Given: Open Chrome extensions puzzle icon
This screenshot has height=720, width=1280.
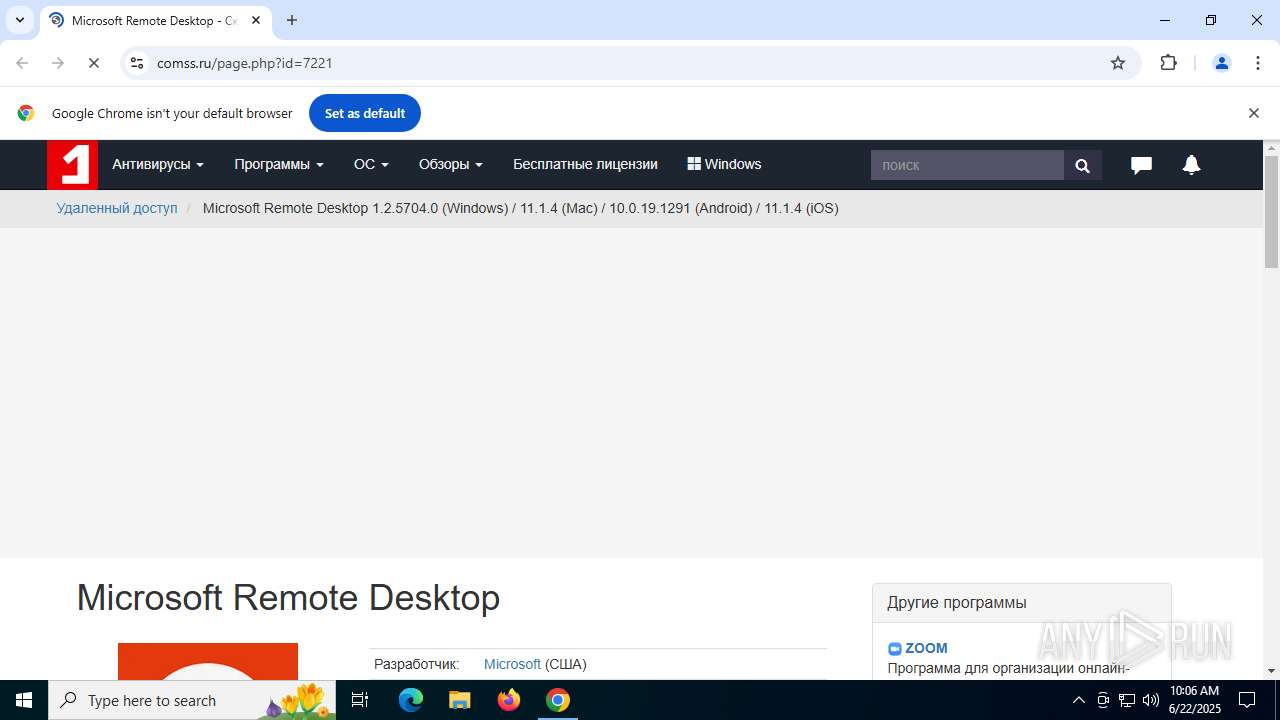Looking at the screenshot, I should pos(1168,63).
